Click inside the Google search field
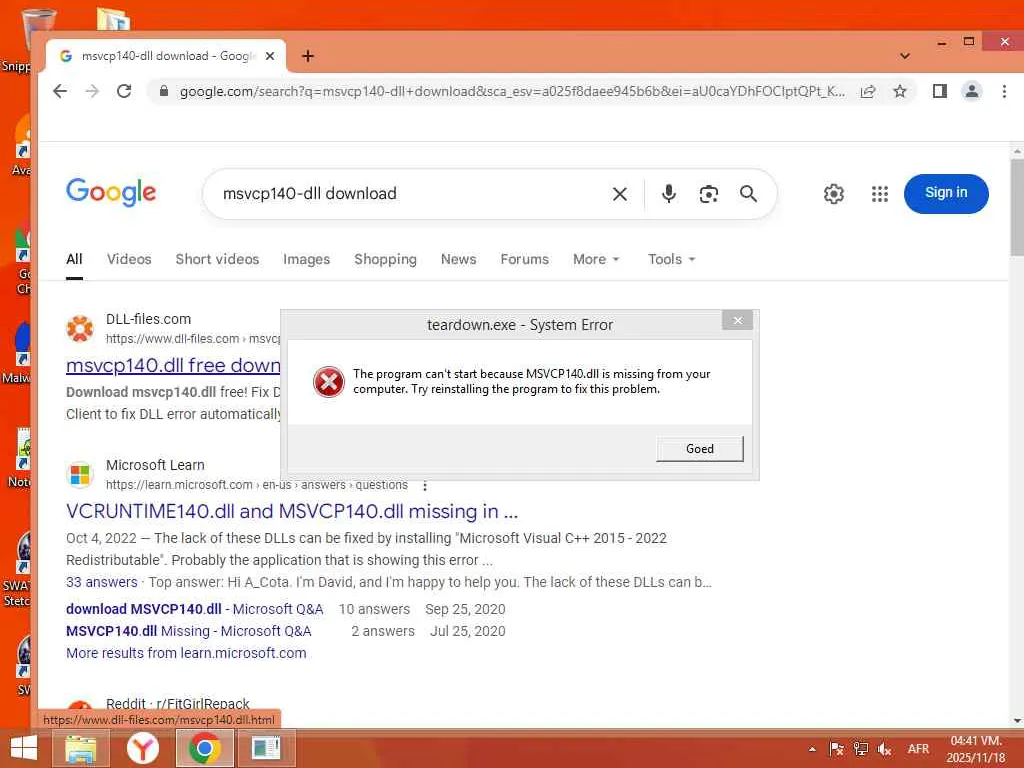1024x768 pixels. coord(411,194)
